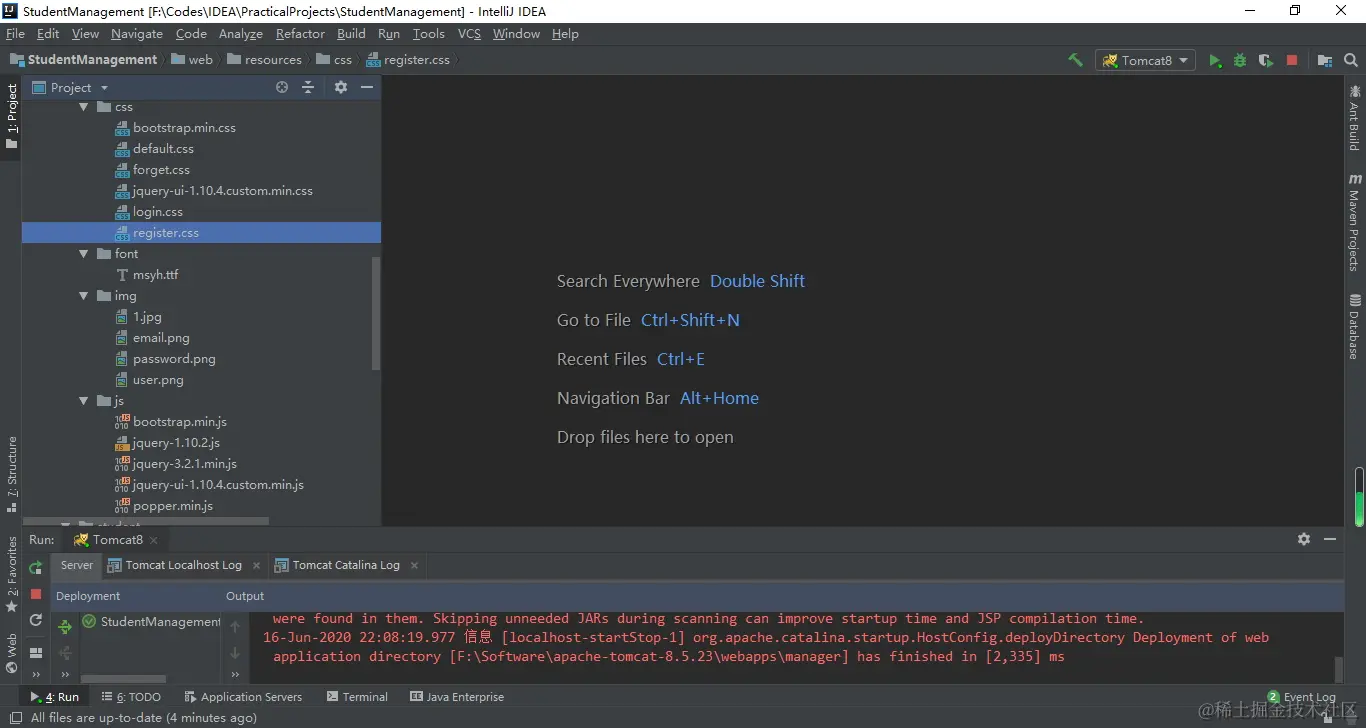The width and height of the screenshot is (1366, 728).
Task: Open the VCS menu
Action: click(x=469, y=34)
